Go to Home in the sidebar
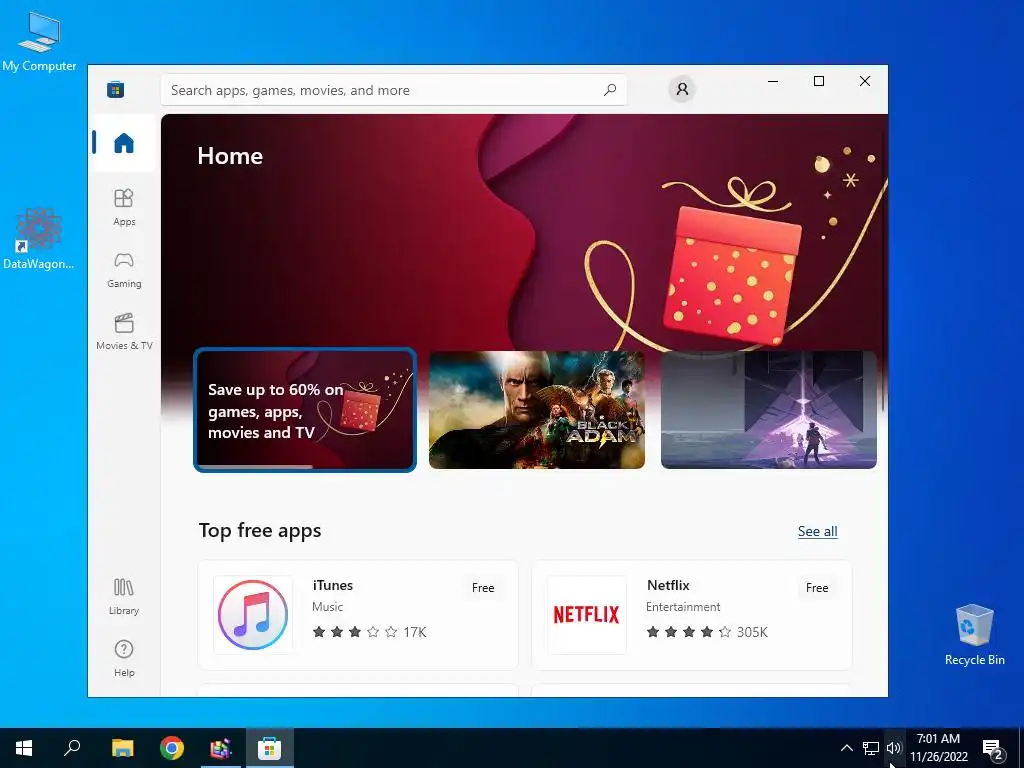This screenshot has width=1024, height=768. [x=124, y=143]
